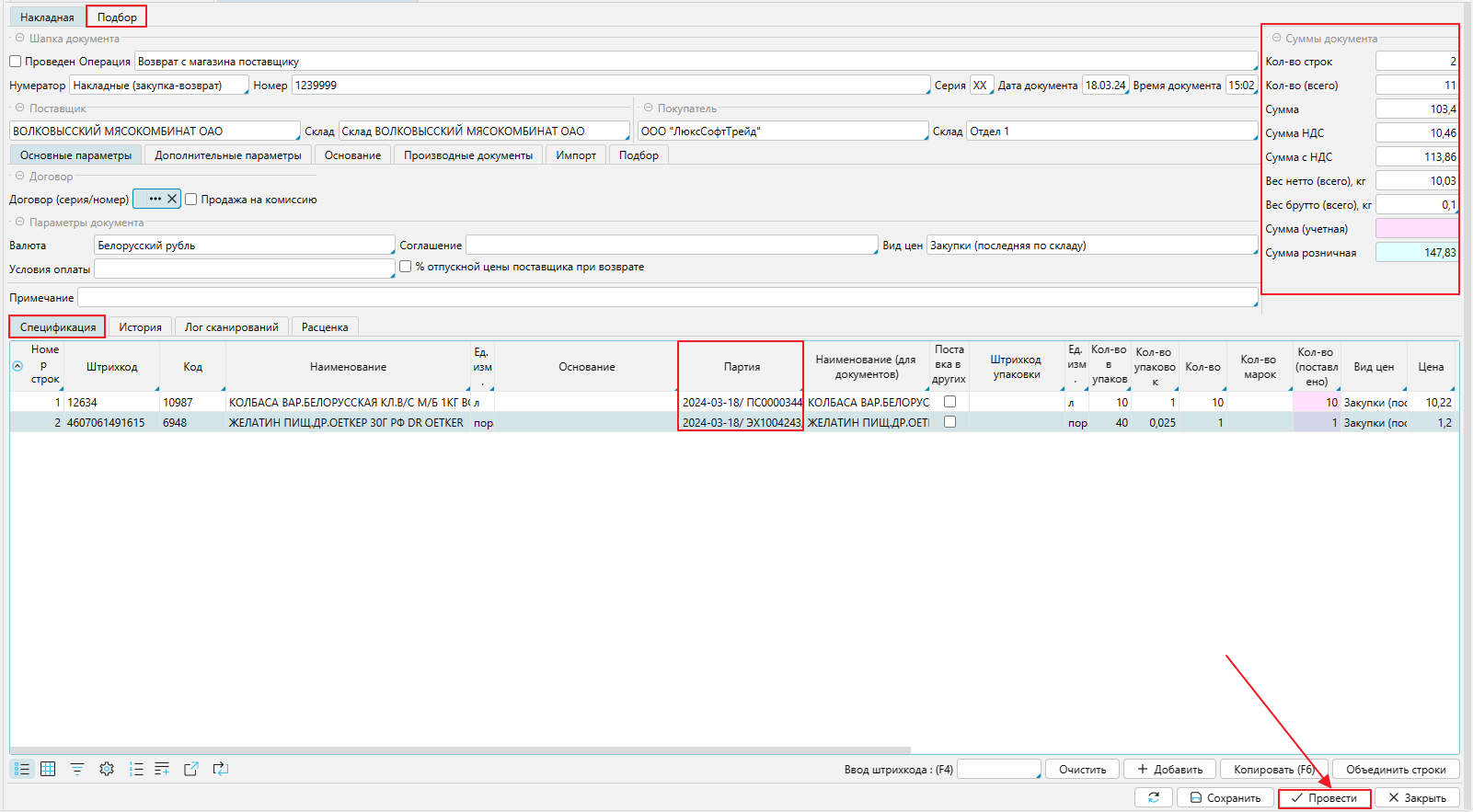Open the Валюта dropdown Белорусский рубль
Image resolution: width=1473 pixels, height=812 pixels.
point(244,246)
